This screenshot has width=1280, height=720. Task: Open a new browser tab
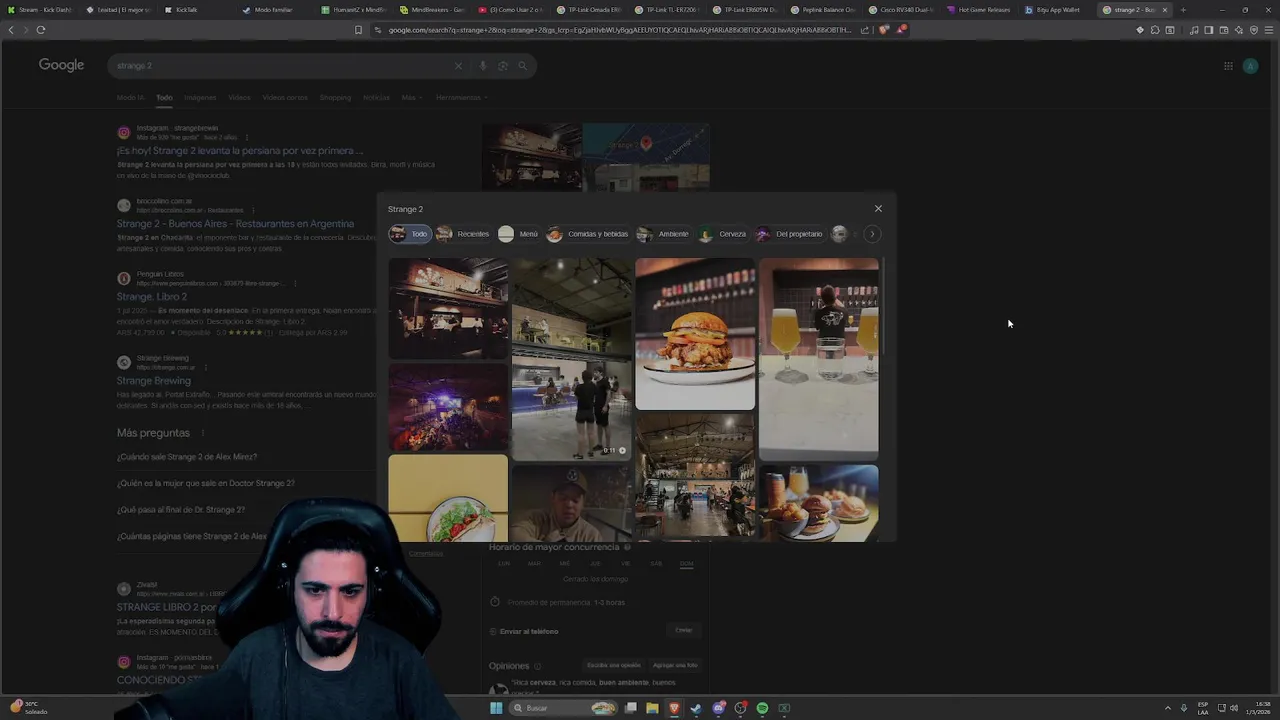pos(1183,10)
